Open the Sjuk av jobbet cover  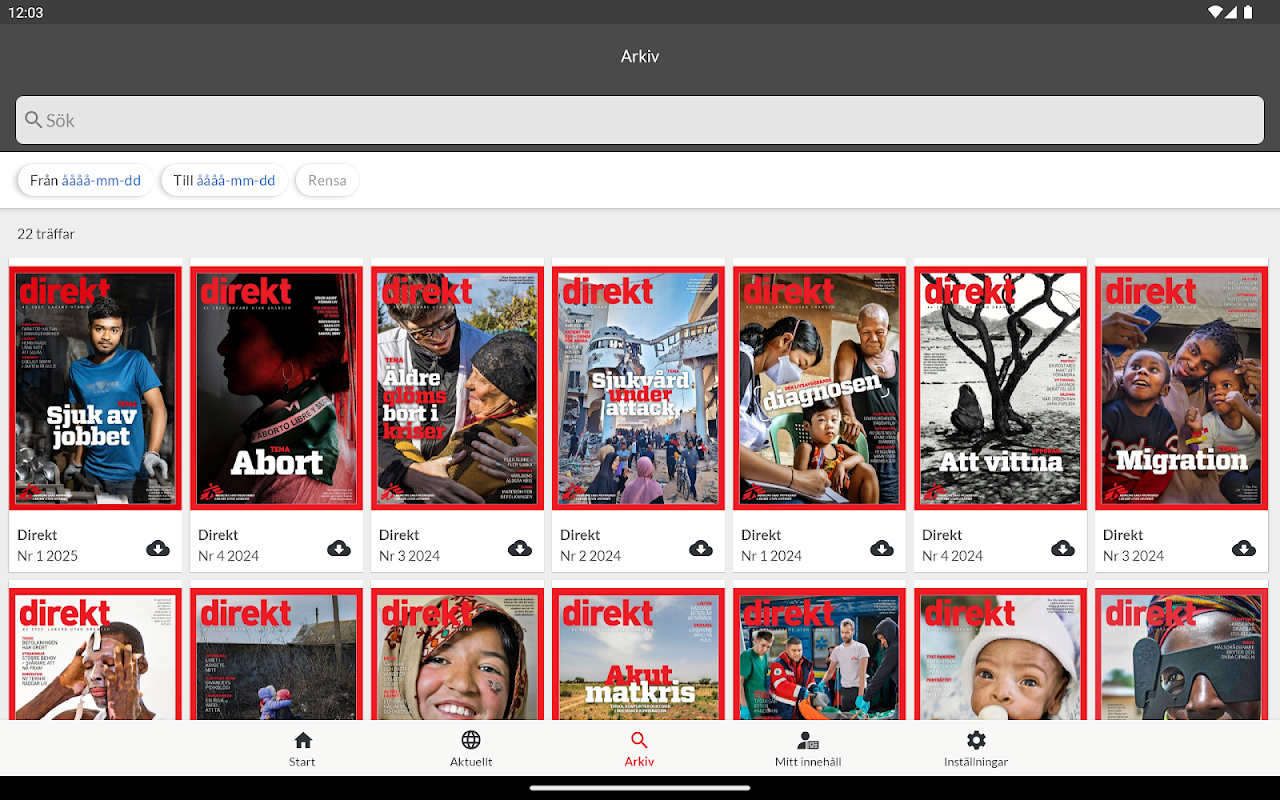pyautogui.click(x=96, y=388)
